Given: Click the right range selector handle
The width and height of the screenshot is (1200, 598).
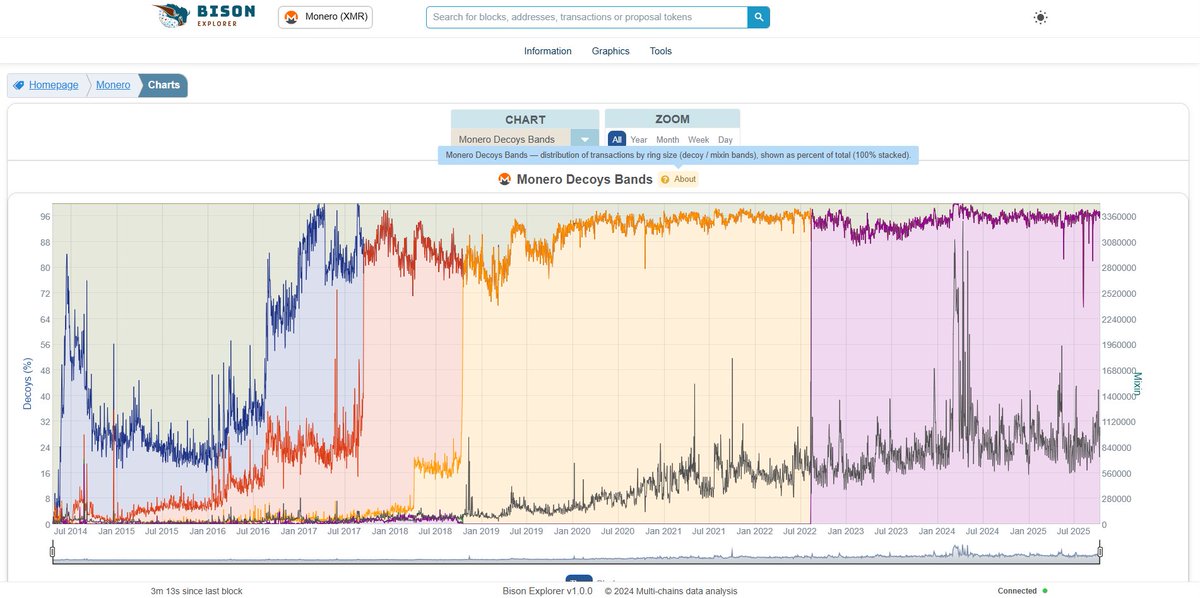Looking at the screenshot, I should point(1100,551).
